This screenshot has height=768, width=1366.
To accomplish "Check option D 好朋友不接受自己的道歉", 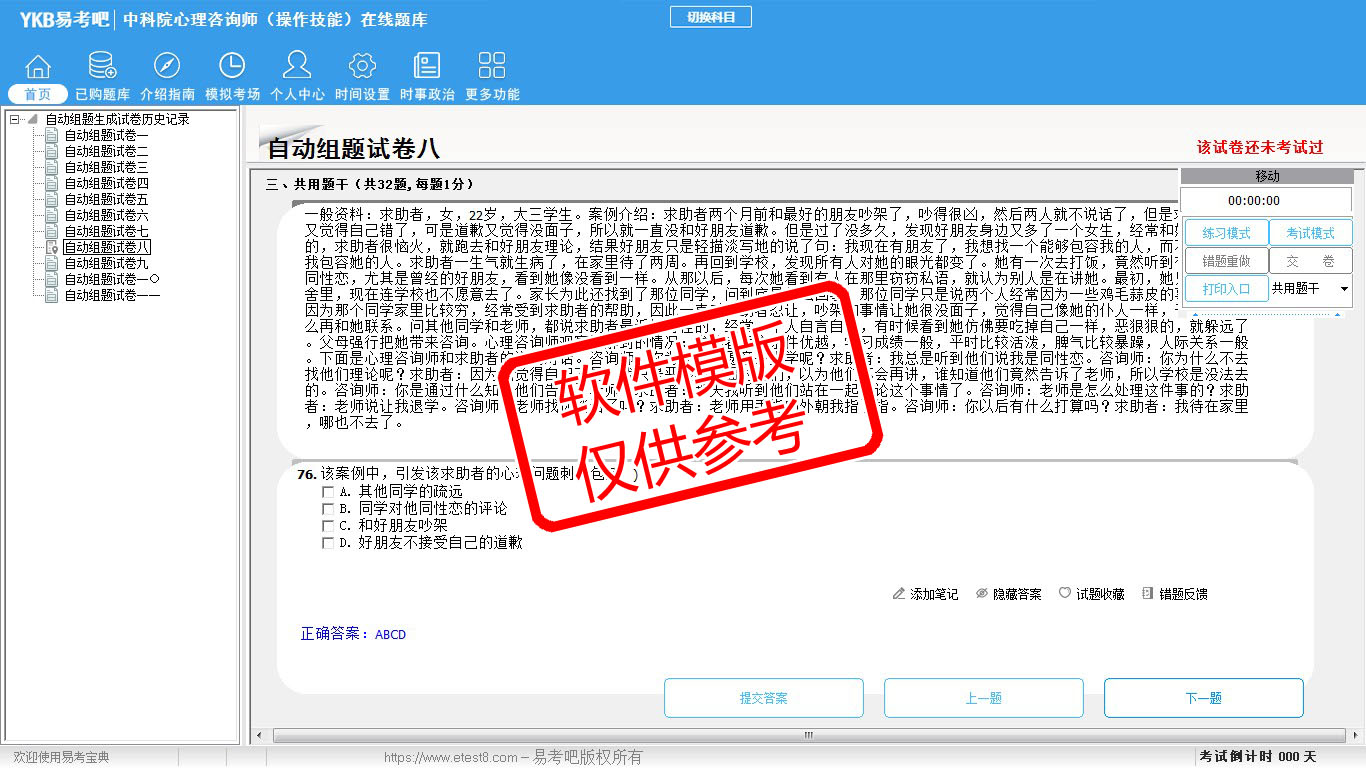I will [327, 543].
